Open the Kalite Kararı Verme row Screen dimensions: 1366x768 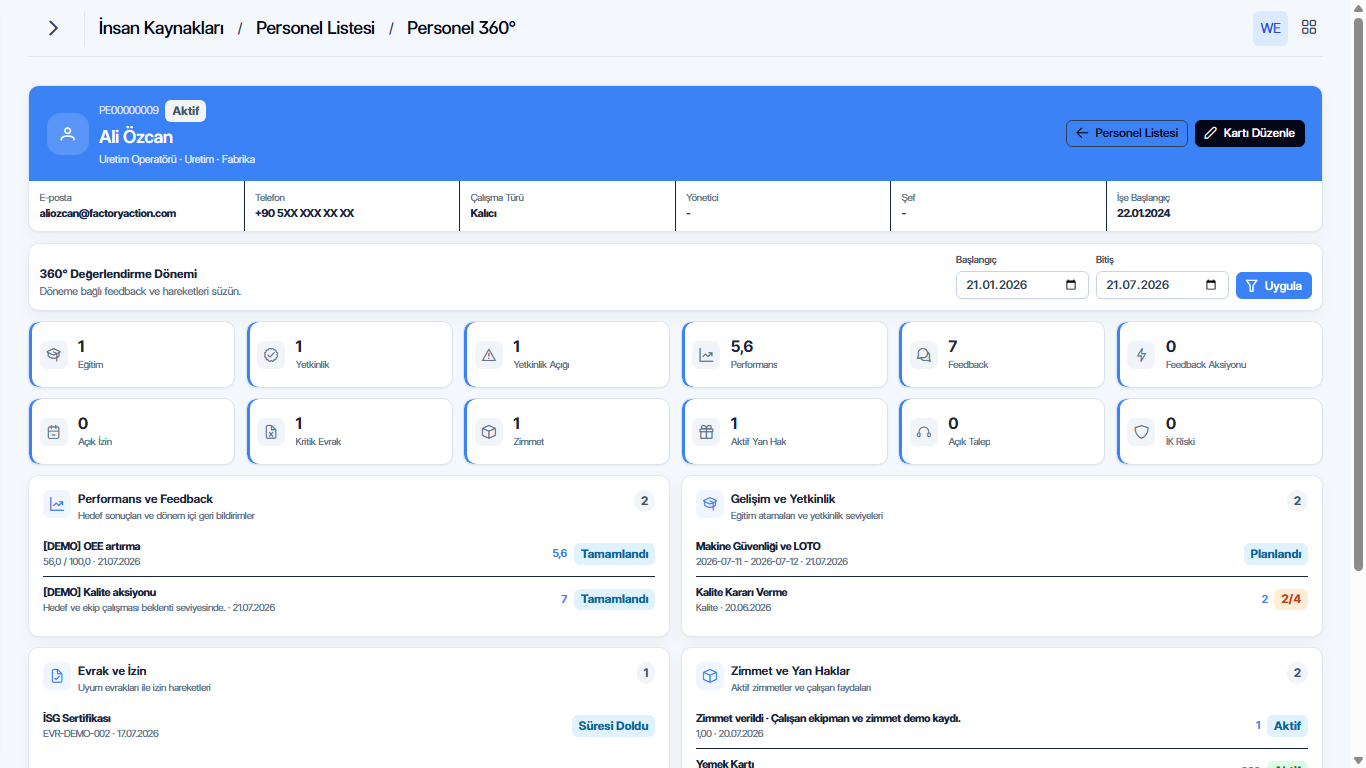pyautogui.click(x=1002, y=600)
